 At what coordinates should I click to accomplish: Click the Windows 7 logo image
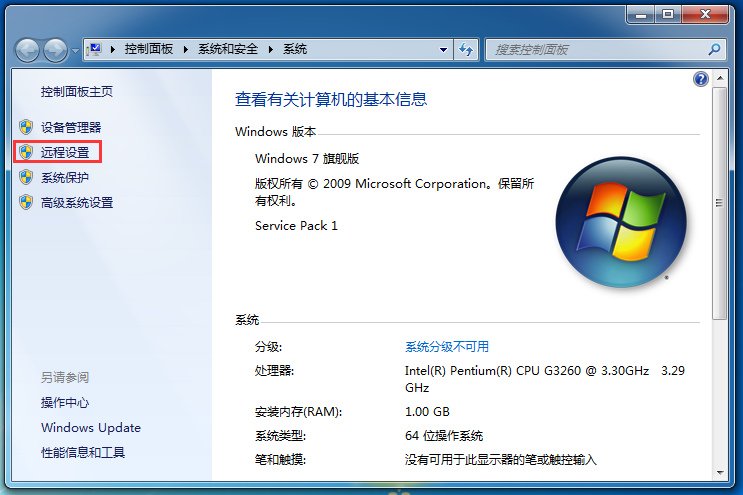(621, 222)
